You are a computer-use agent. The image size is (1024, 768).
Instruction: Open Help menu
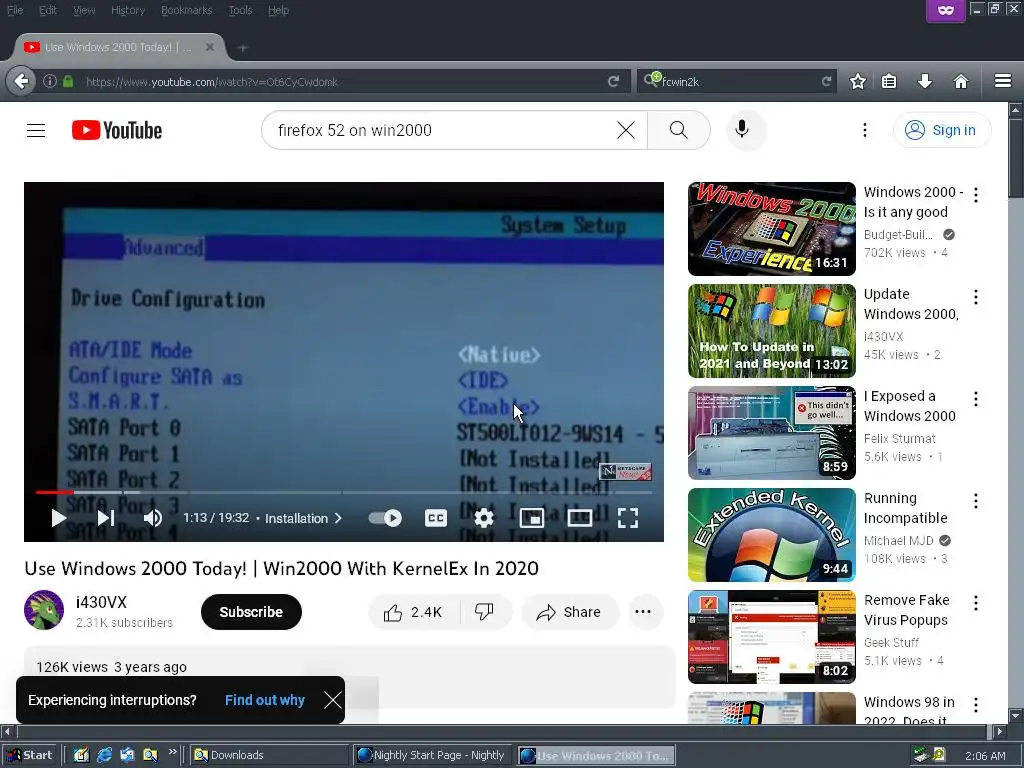278,10
